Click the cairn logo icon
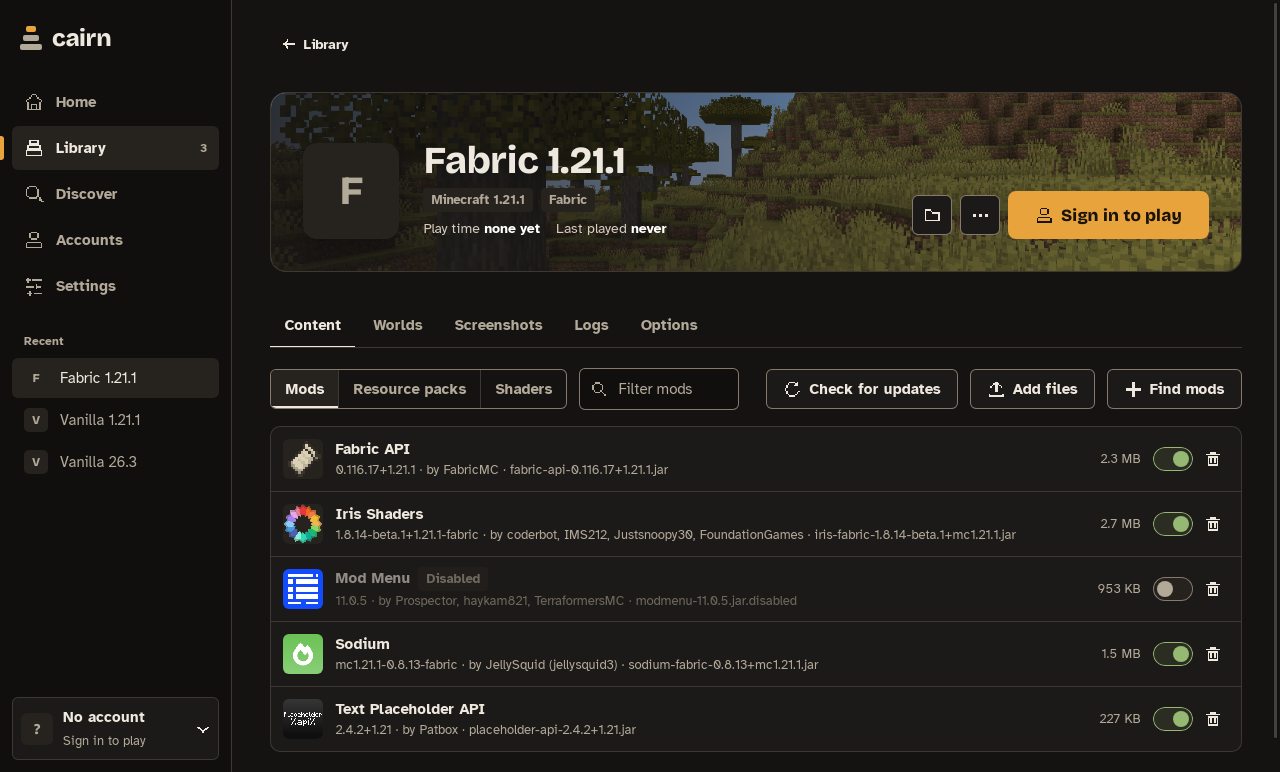The height and width of the screenshot is (772, 1280). click(31, 38)
